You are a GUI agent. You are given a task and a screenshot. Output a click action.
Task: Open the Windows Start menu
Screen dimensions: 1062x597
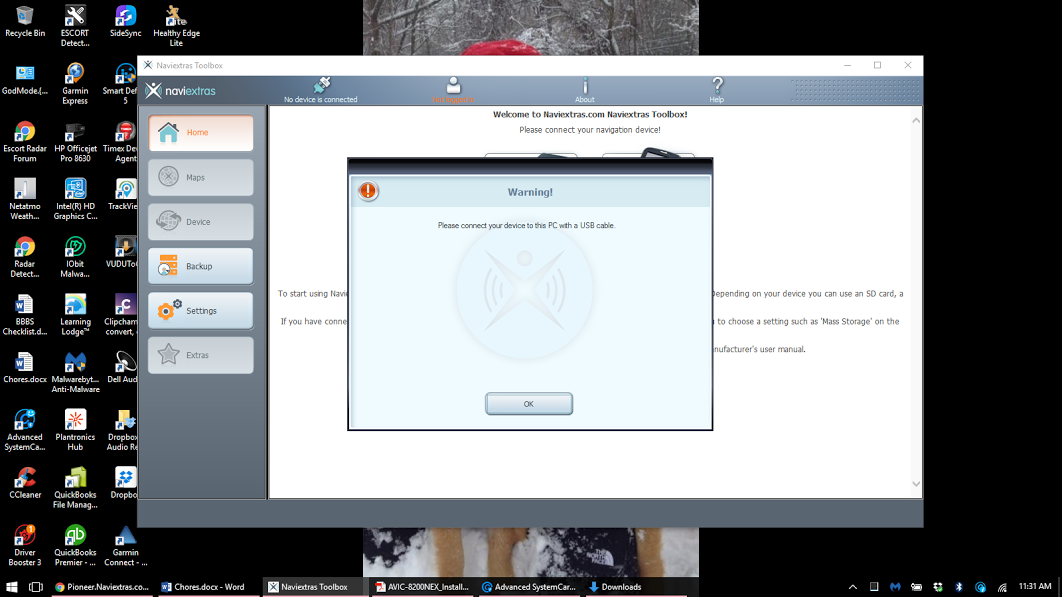coord(11,587)
